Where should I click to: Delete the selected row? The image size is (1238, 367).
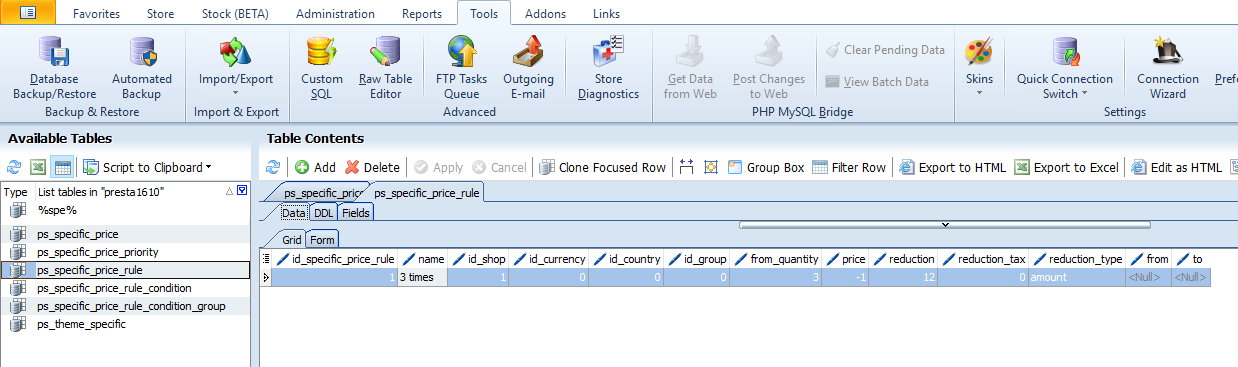coord(372,168)
